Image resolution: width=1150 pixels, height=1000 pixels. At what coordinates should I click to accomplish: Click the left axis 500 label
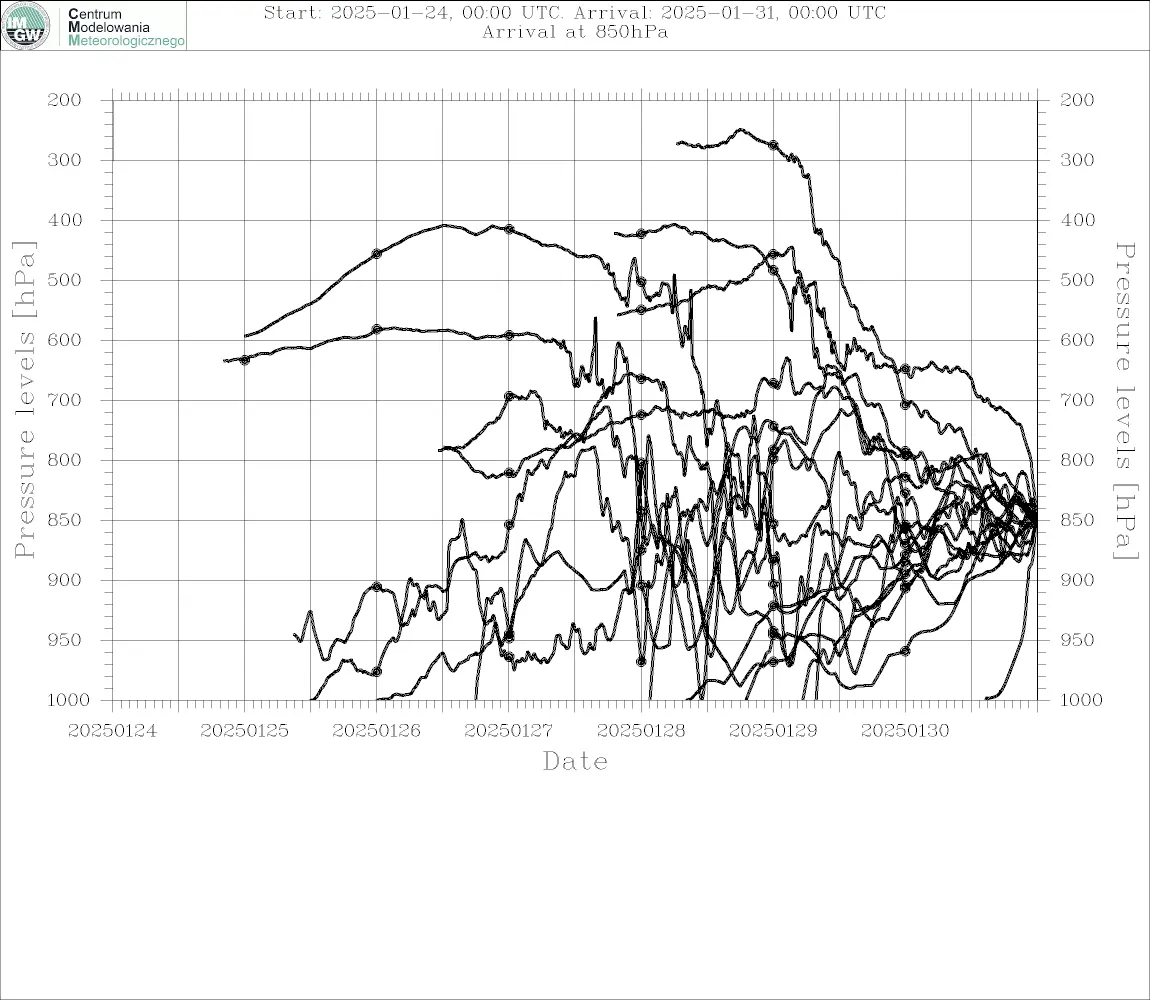(64, 280)
